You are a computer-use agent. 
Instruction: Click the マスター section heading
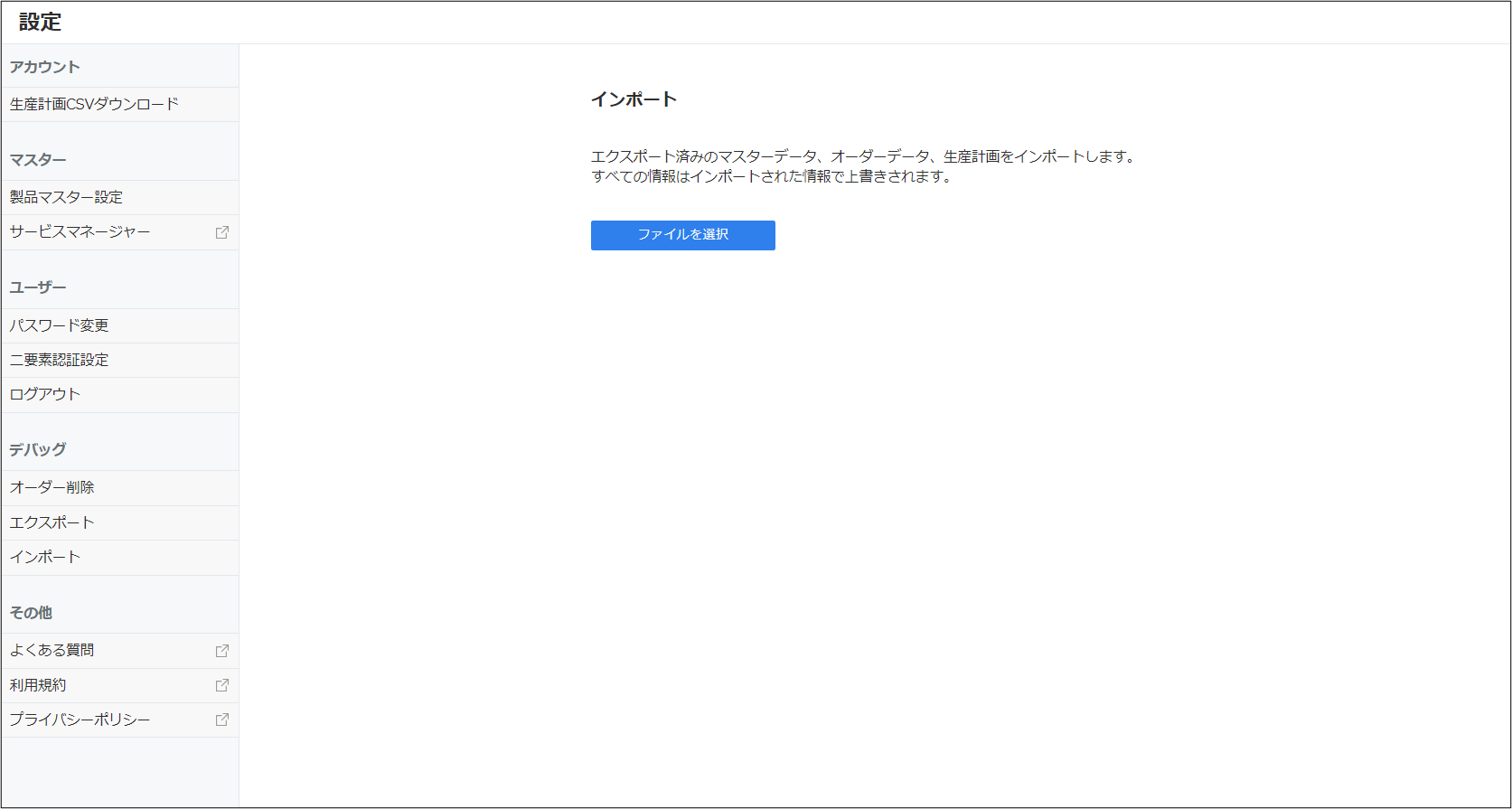pos(38,160)
